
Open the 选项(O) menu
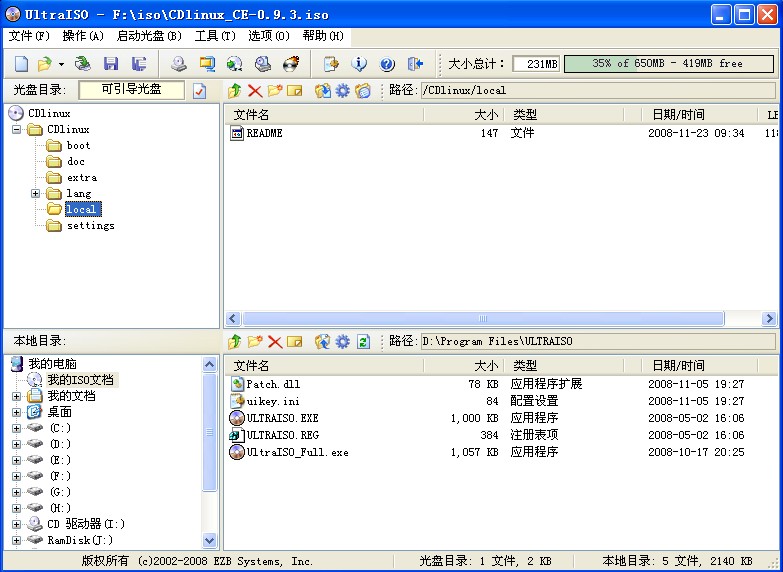[269, 36]
